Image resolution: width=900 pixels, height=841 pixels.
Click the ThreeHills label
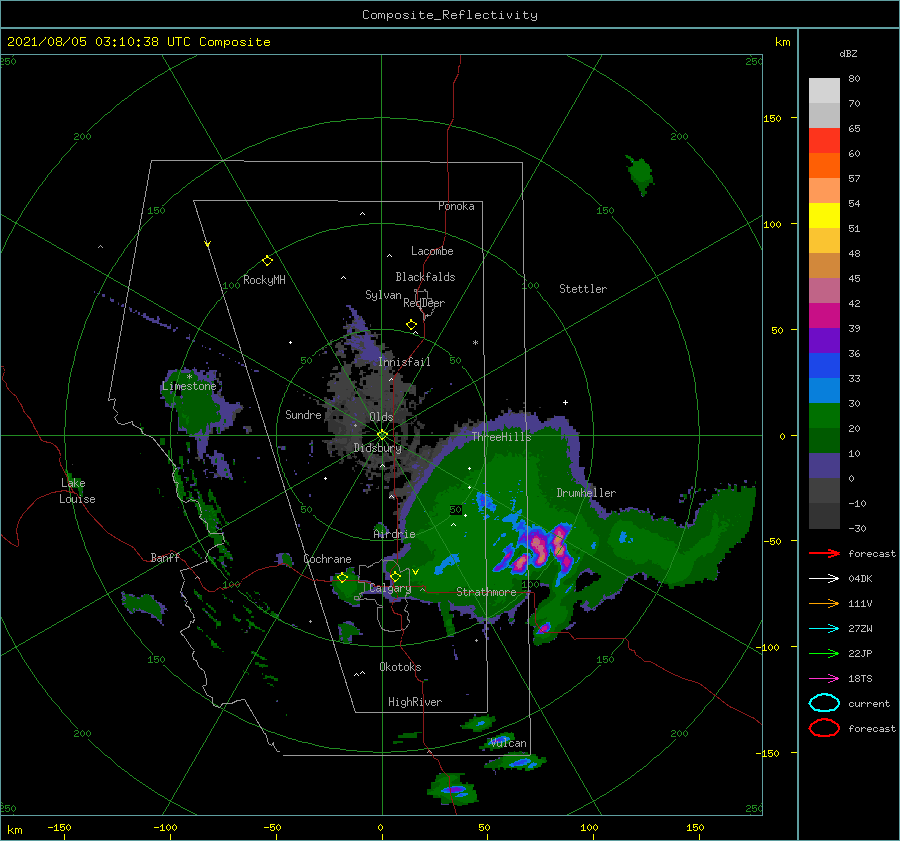tap(502, 437)
